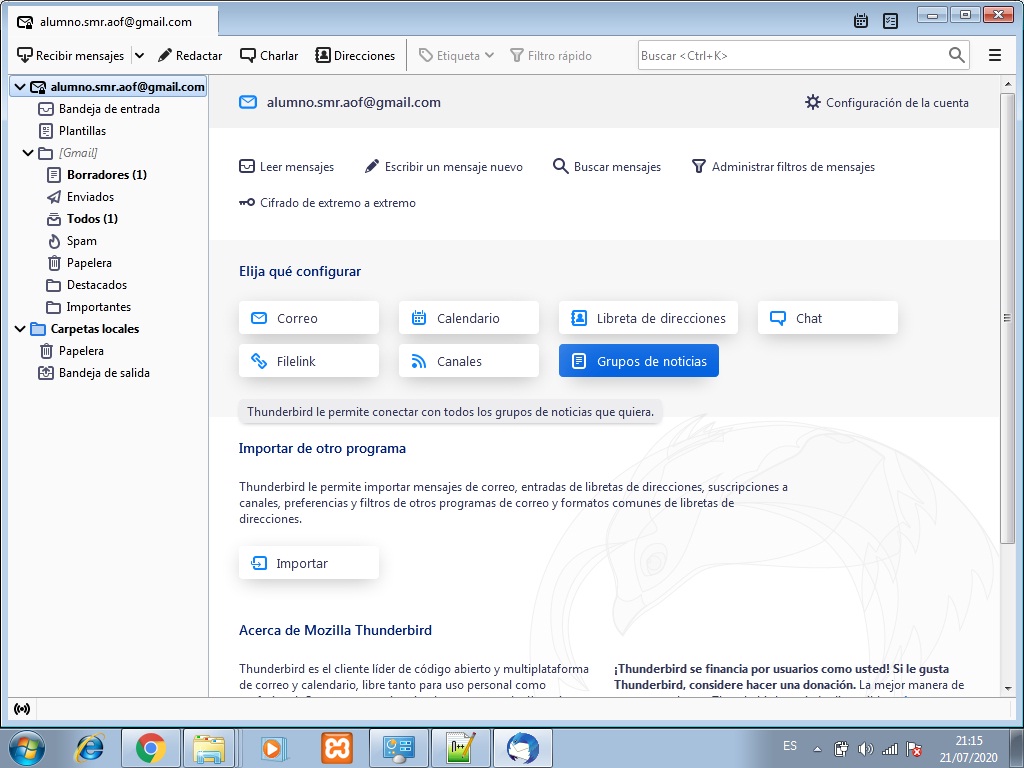Open Windows Explorer from taskbar

point(209,748)
